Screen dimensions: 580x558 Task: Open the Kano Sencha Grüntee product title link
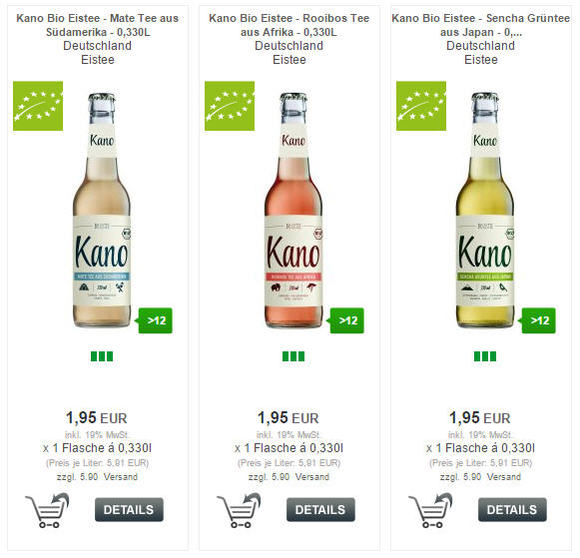click(481, 25)
